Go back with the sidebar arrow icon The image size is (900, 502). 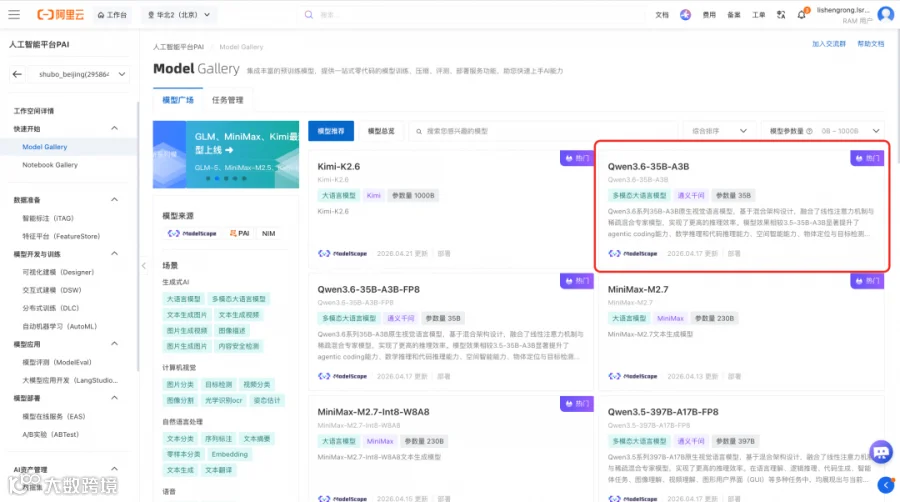click(17, 74)
